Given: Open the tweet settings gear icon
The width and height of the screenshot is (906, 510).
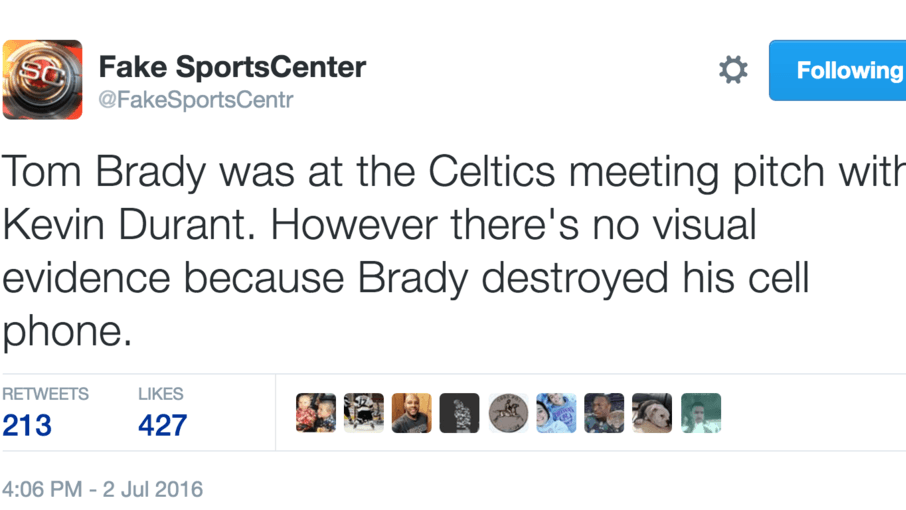Looking at the screenshot, I should (733, 69).
